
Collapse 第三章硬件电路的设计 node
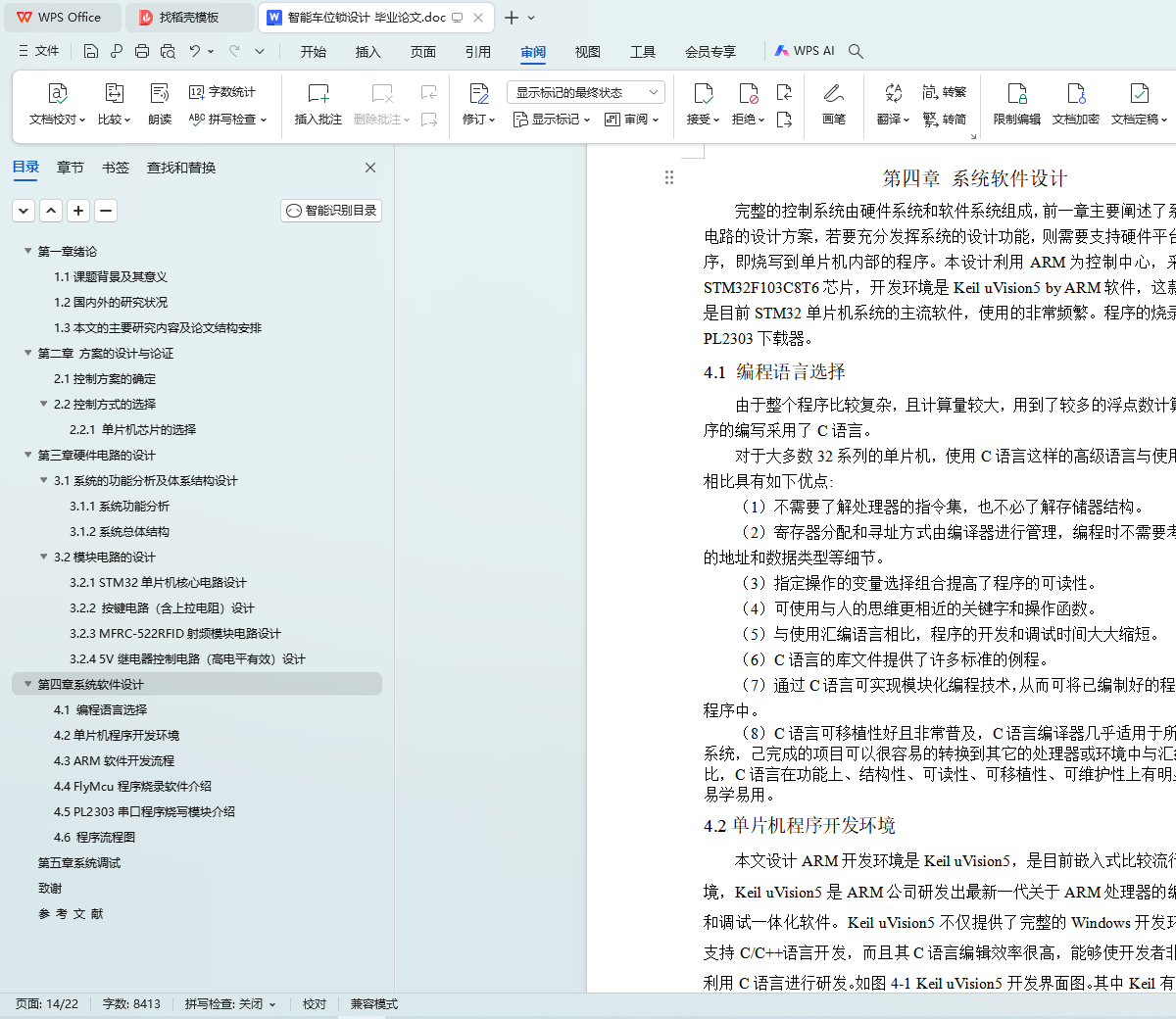pyautogui.click(x=28, y=455)
